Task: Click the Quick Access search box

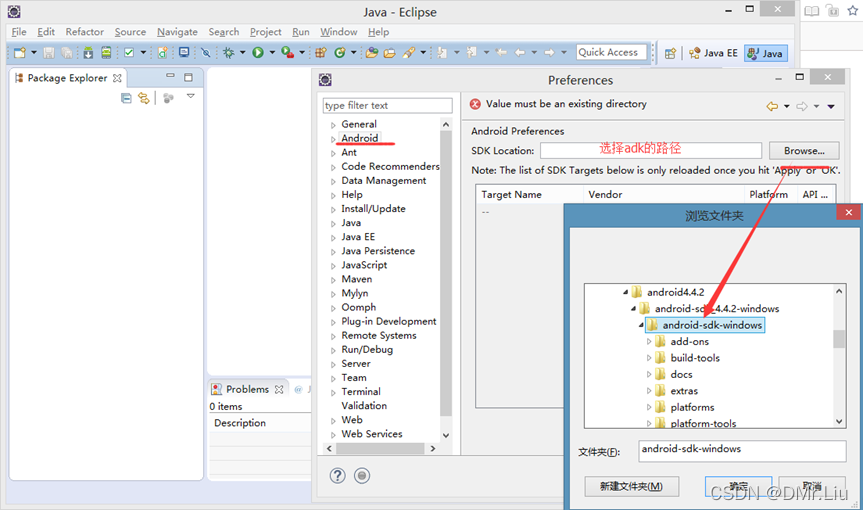Action: 611,52
